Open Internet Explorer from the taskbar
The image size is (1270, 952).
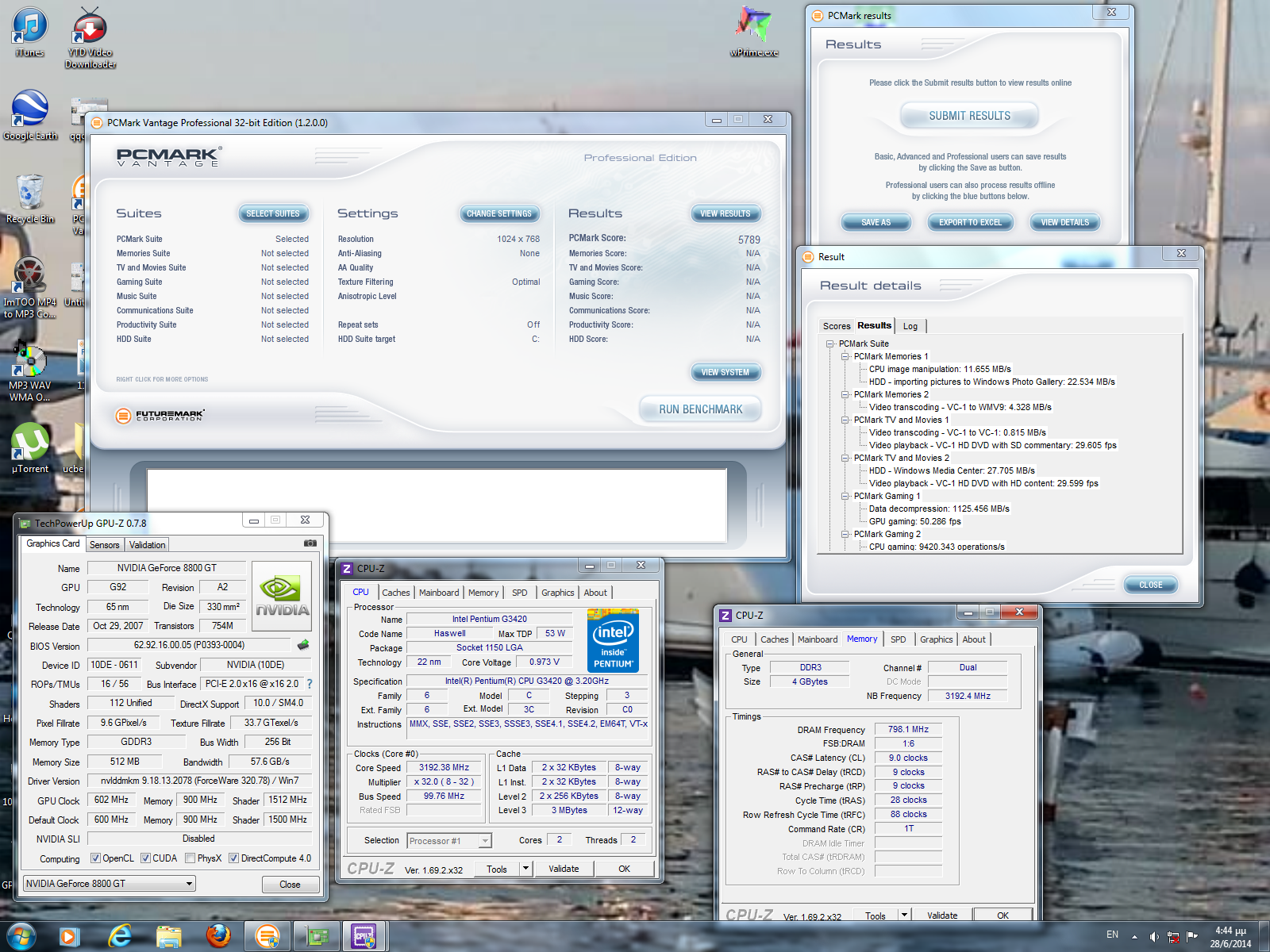click(120, 937)
